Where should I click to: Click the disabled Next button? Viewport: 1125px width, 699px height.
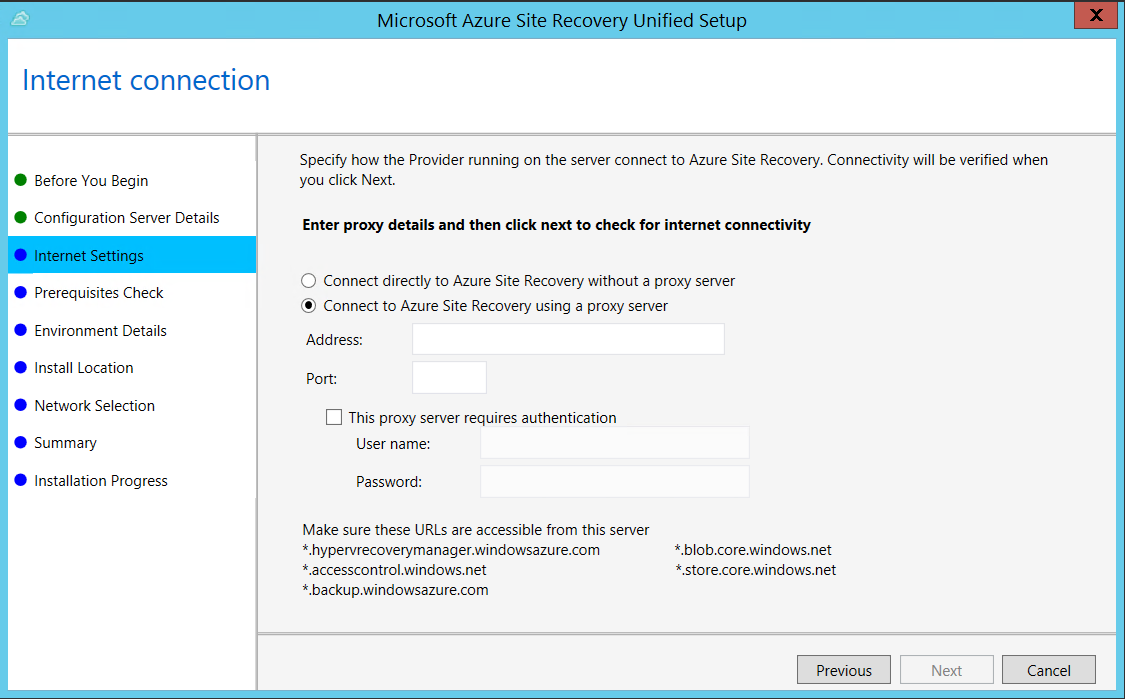point(946,669)
